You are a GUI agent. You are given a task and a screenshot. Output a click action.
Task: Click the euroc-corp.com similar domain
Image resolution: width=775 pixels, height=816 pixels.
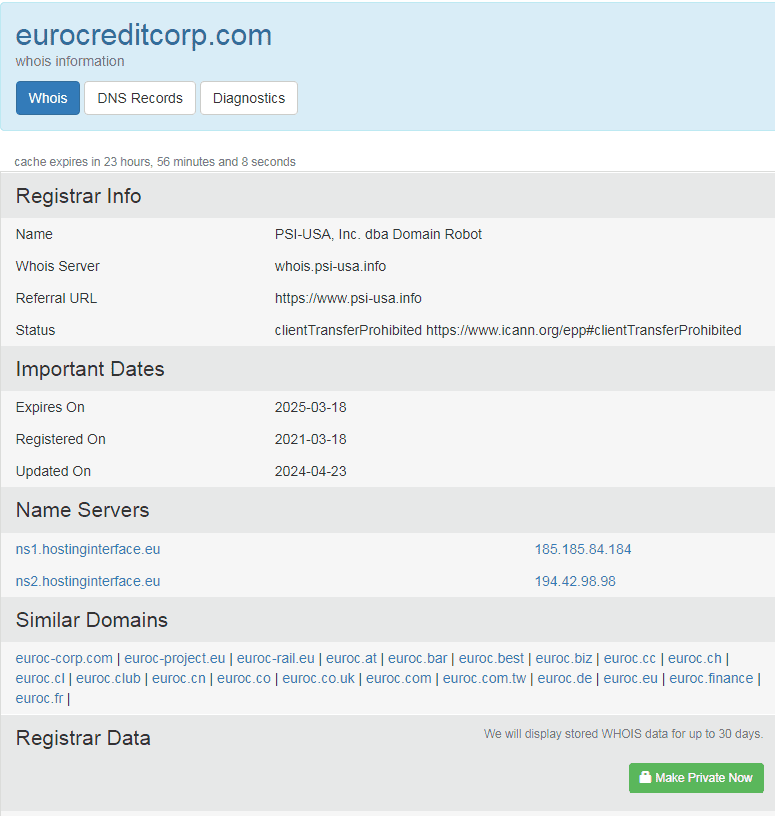[64, 658]
